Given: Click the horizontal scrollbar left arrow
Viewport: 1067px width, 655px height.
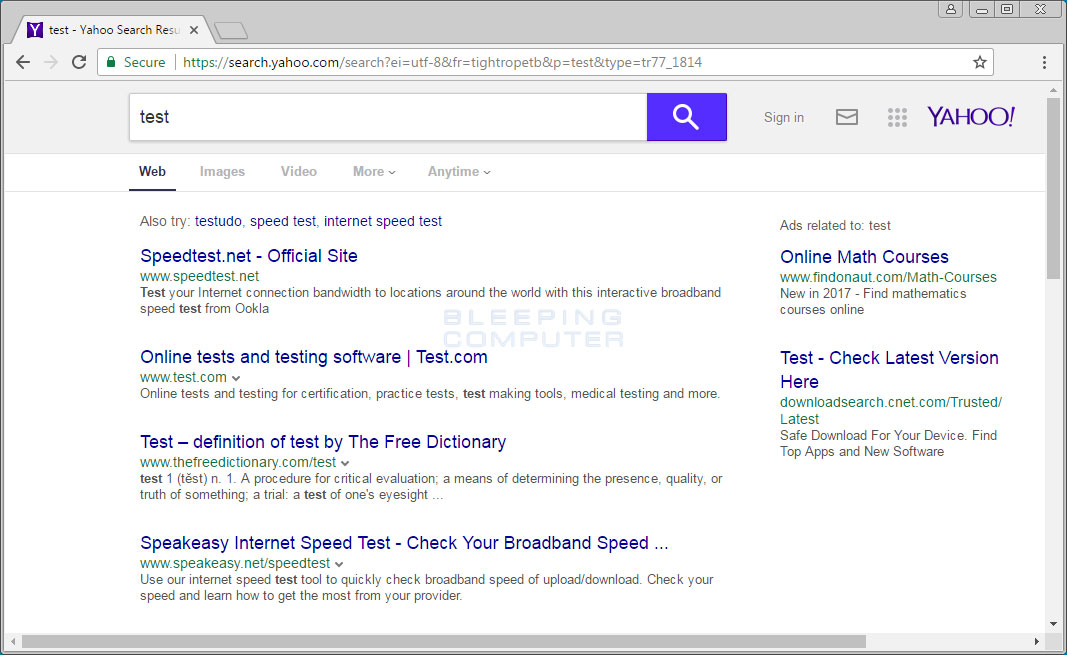Looking at the screenshot, I should (x=13, y=641).
